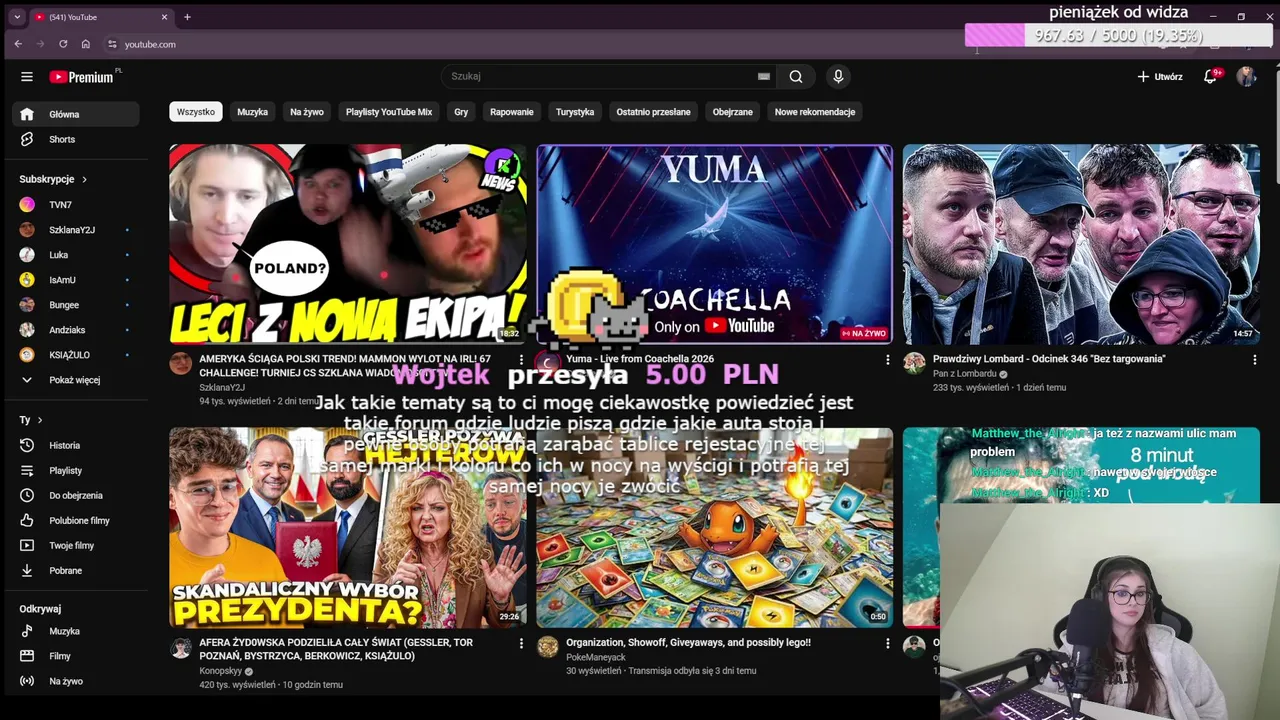Go back with browser back arrow
Viewport: 1280px width, 720px height.
tap(18, 44)
